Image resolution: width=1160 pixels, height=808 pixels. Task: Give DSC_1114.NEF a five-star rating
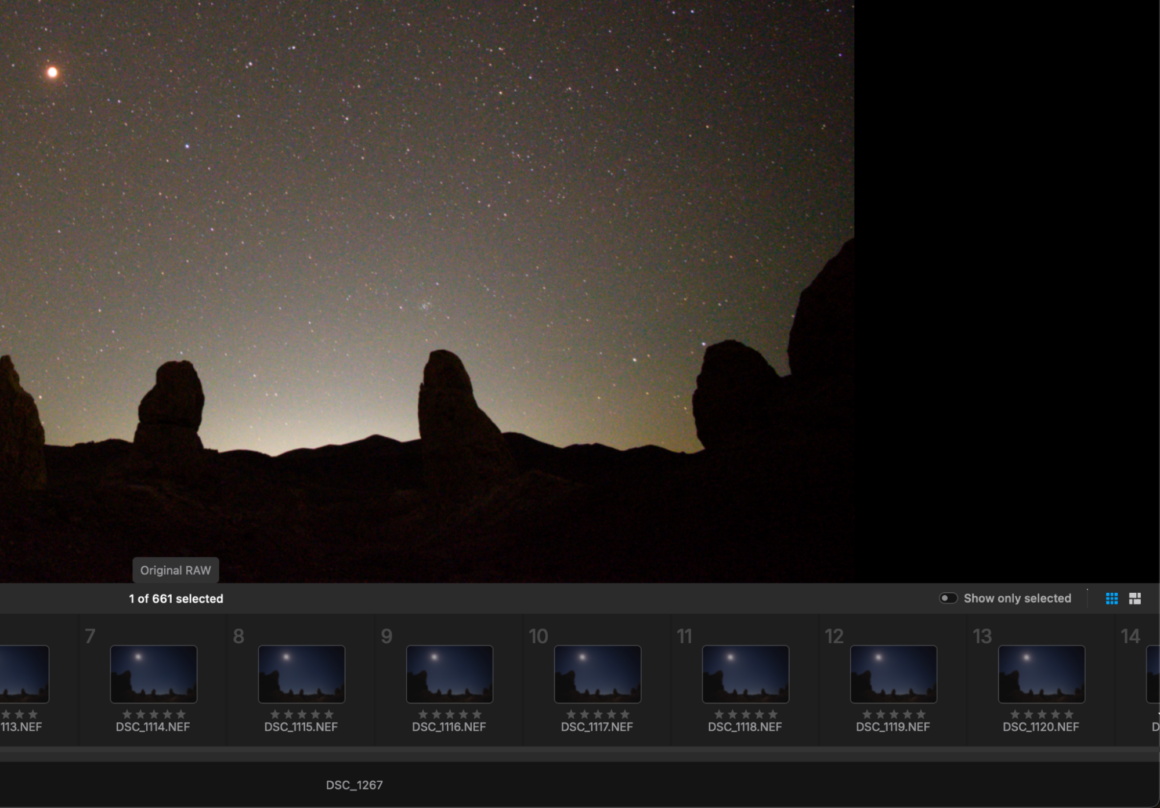point(180,713)
